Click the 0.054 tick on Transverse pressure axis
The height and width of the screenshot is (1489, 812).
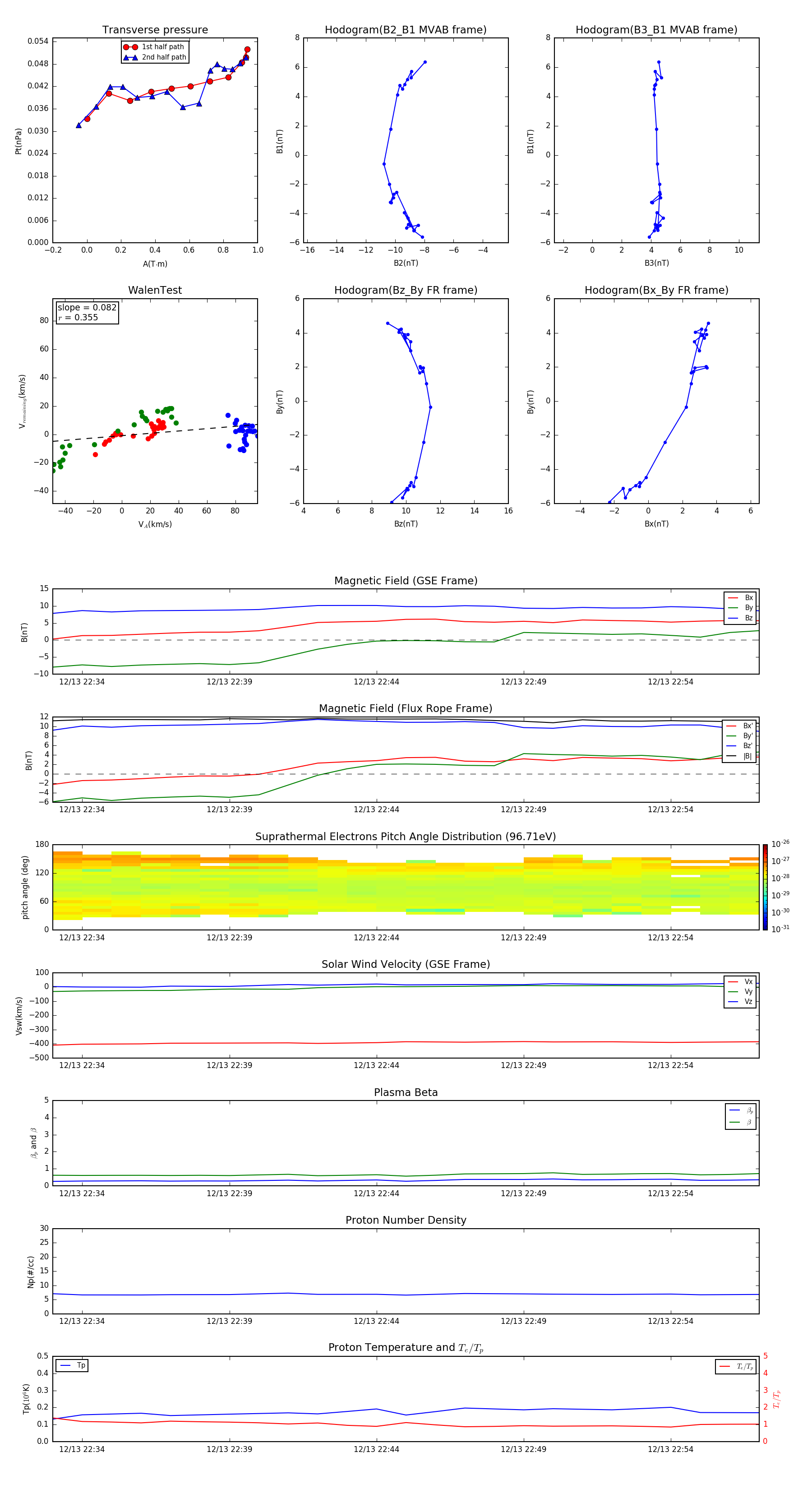coord(38,41)
